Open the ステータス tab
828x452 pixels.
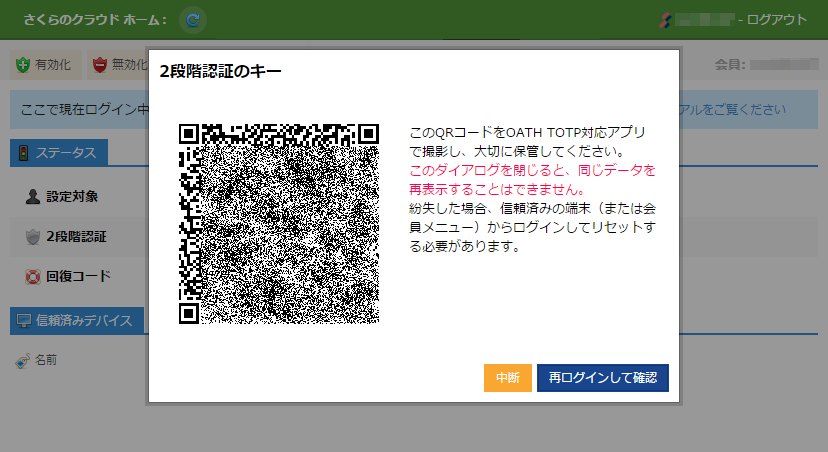66,153
